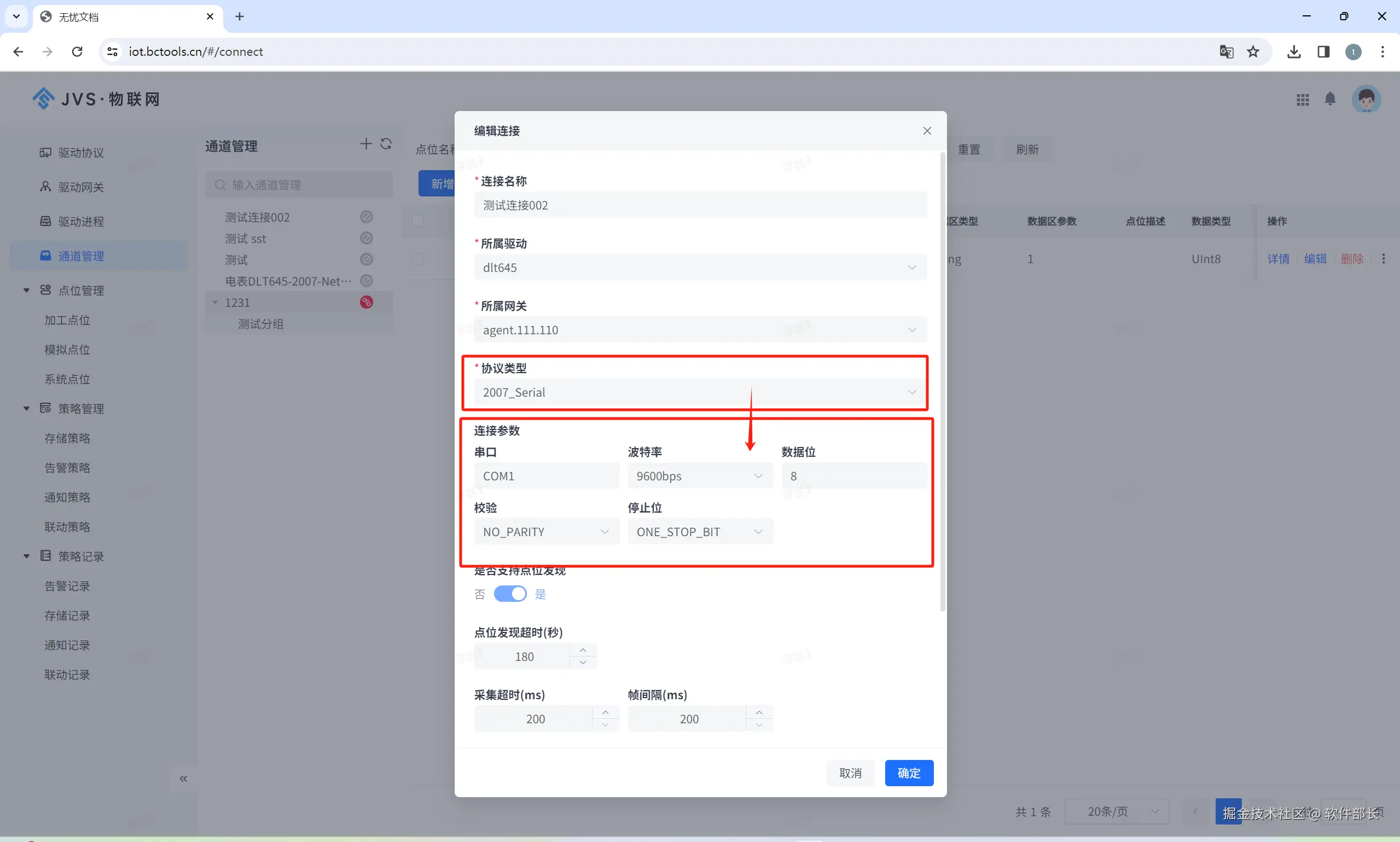Click the add channel plus icon

(x=366, y=144)
